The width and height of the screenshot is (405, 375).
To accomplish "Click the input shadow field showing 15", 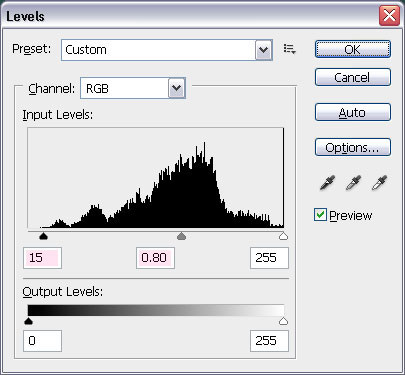I will click(42, 258).
